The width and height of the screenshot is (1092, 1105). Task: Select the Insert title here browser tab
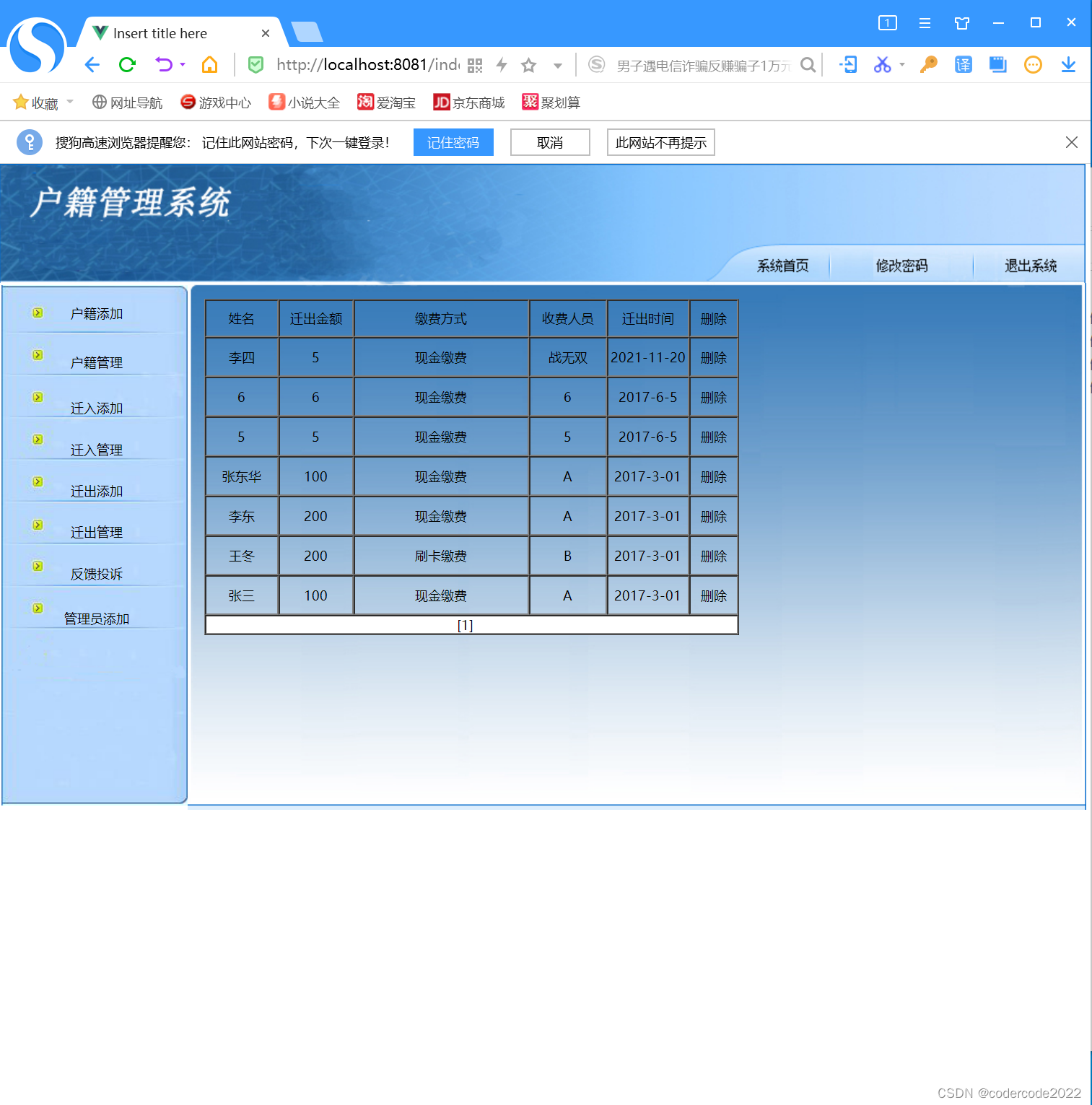159,32
